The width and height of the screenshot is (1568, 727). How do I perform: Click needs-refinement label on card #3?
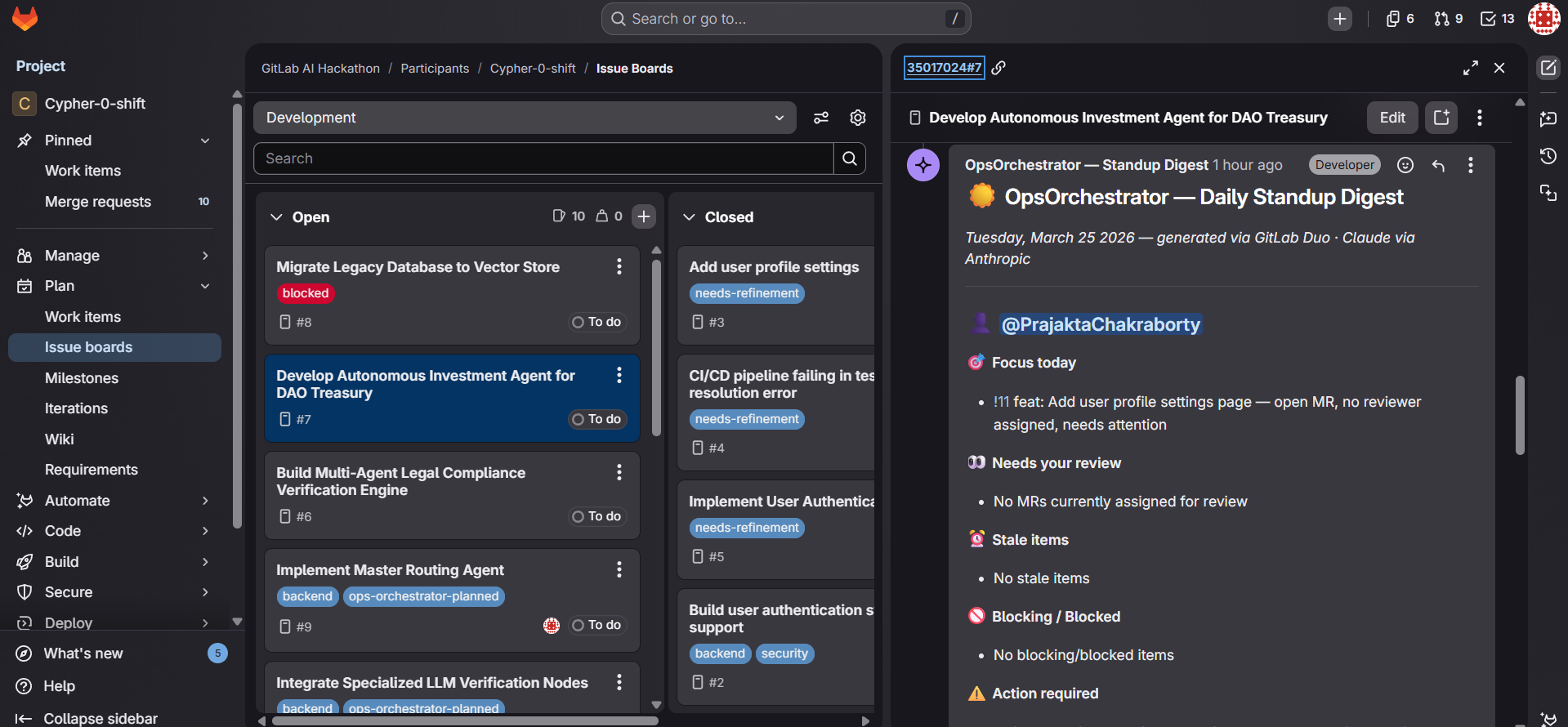tap(747, 293)
